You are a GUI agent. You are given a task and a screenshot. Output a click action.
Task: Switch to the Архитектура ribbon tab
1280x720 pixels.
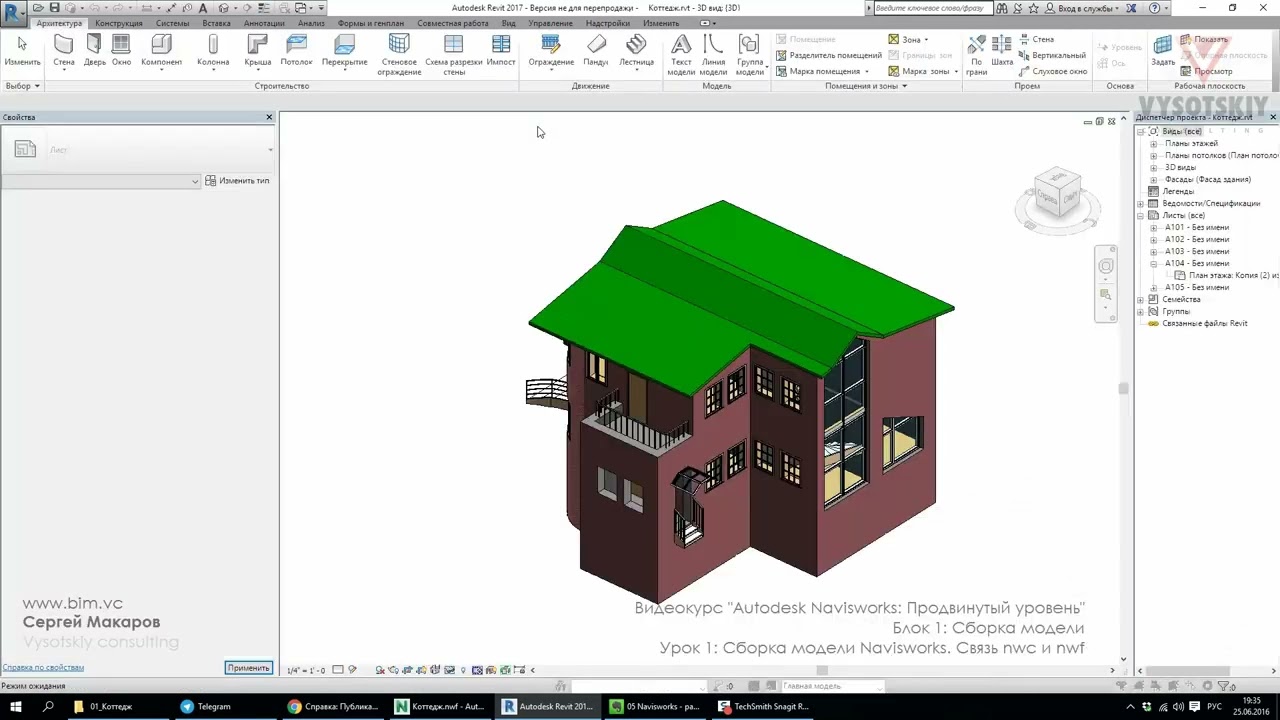(x=59, y=23)
